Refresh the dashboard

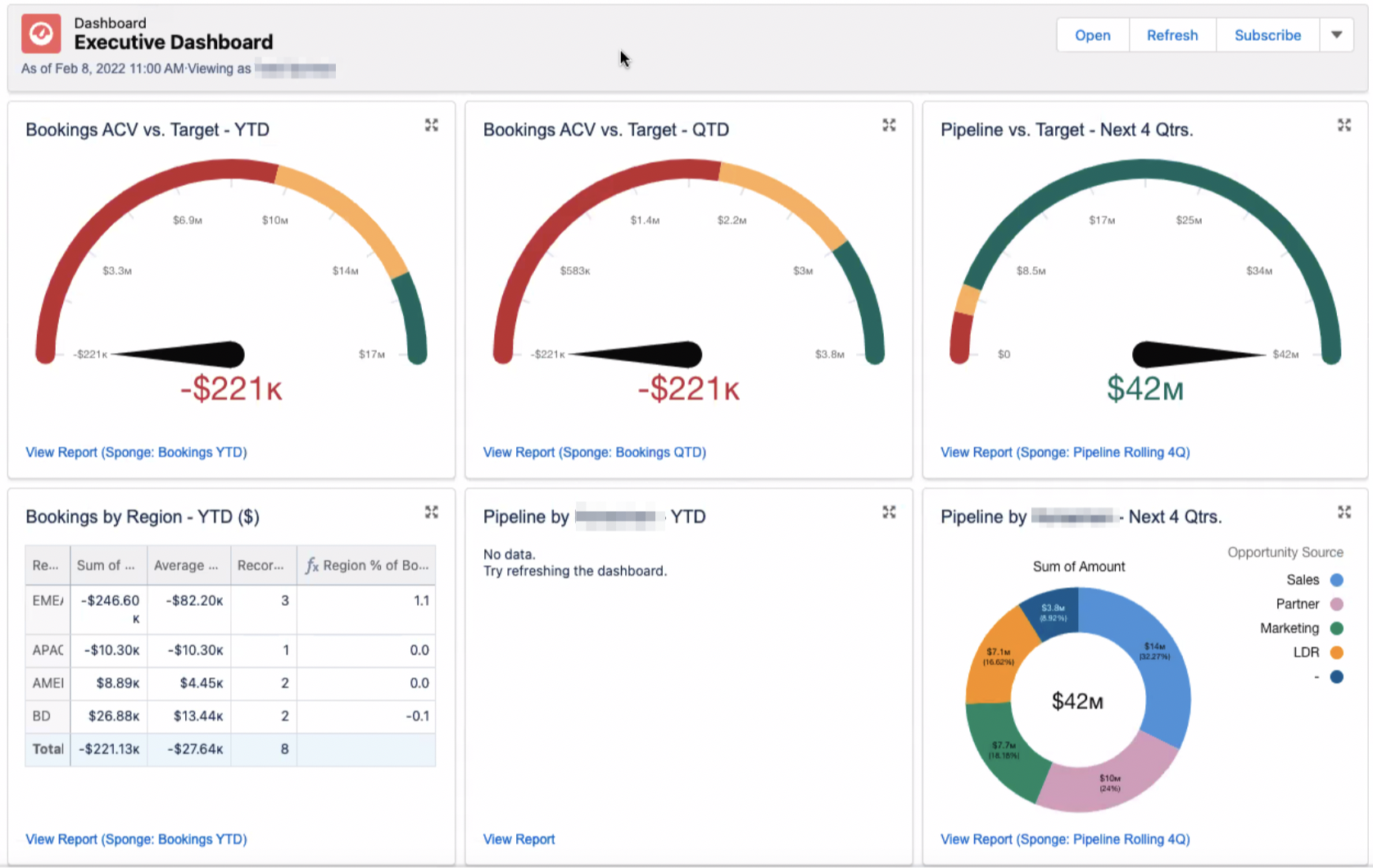click(x=1171, y=35)
